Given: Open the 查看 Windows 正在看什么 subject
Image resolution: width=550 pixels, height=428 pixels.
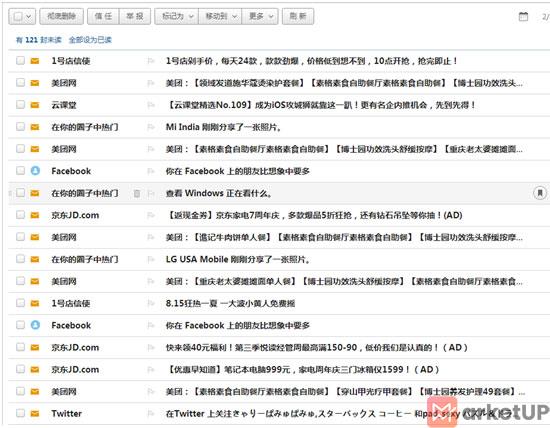Looking at the screenshot, I should click(x=219, y=193).
